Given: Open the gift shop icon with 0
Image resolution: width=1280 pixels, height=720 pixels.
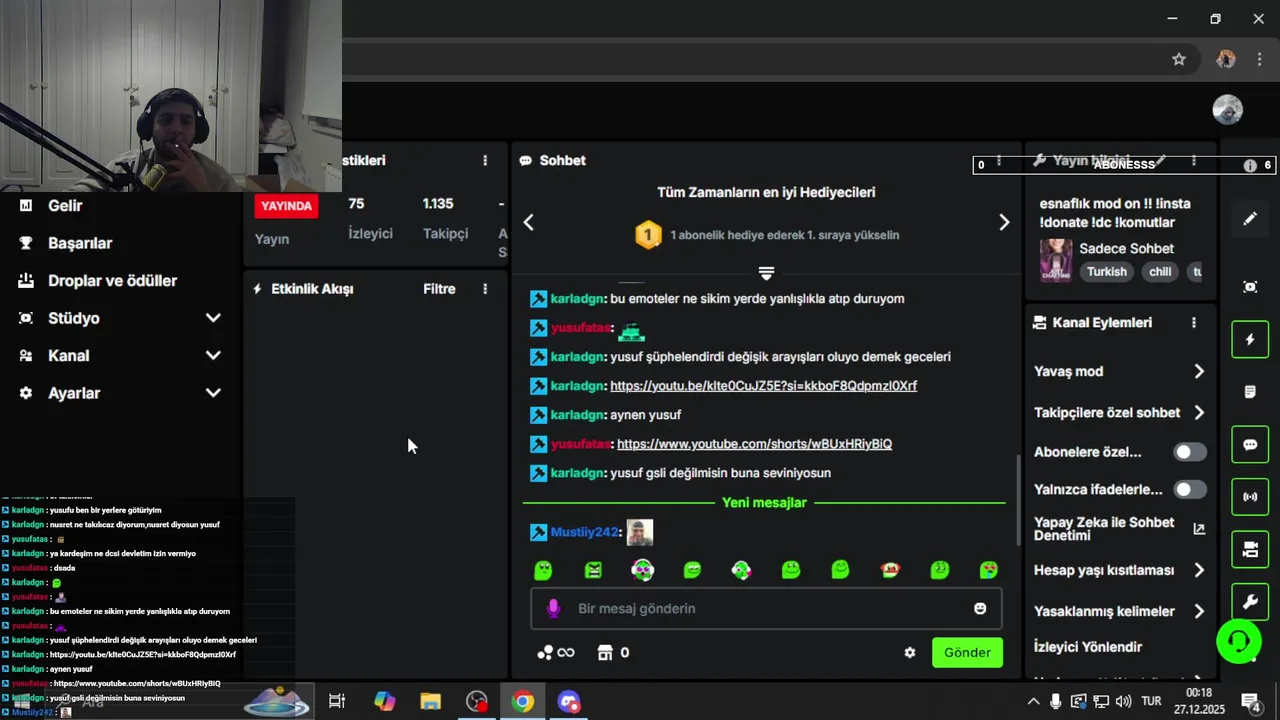Looking at the screenshot, I should [613, 653].
